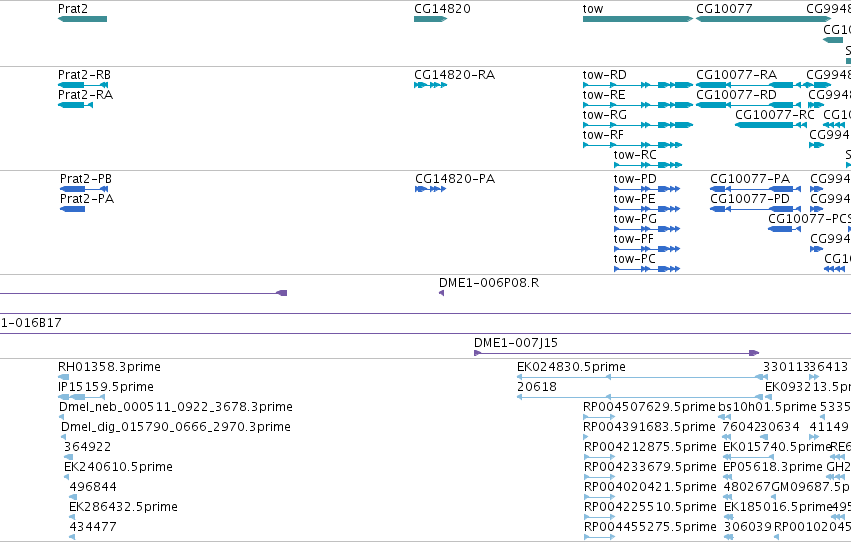Viewport: 851px width, 542px height.
Task: Select protein tow-PG
Action: pyautogui.click(x=647, y=229)
